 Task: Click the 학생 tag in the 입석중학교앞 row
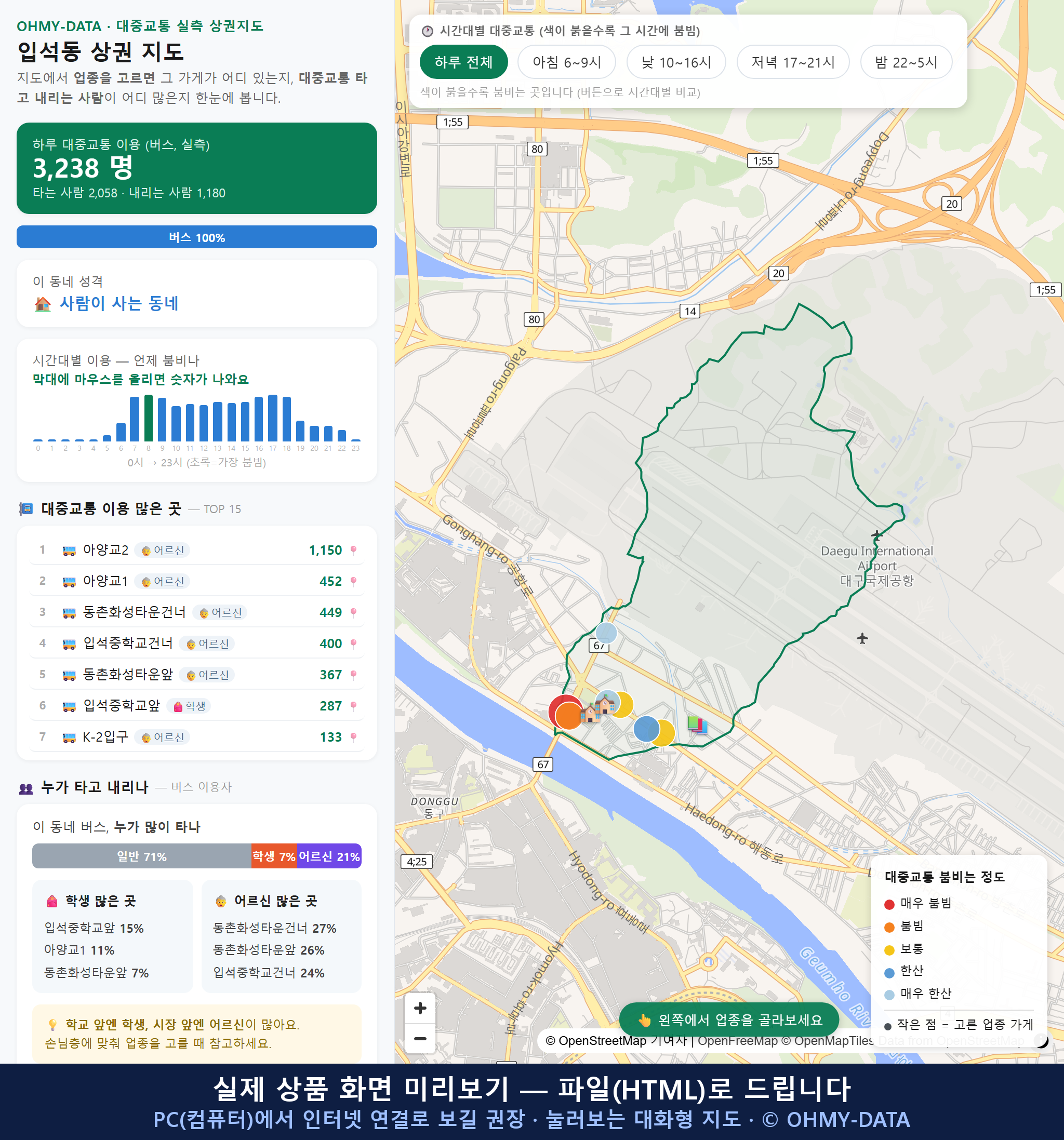pos(189,706)
